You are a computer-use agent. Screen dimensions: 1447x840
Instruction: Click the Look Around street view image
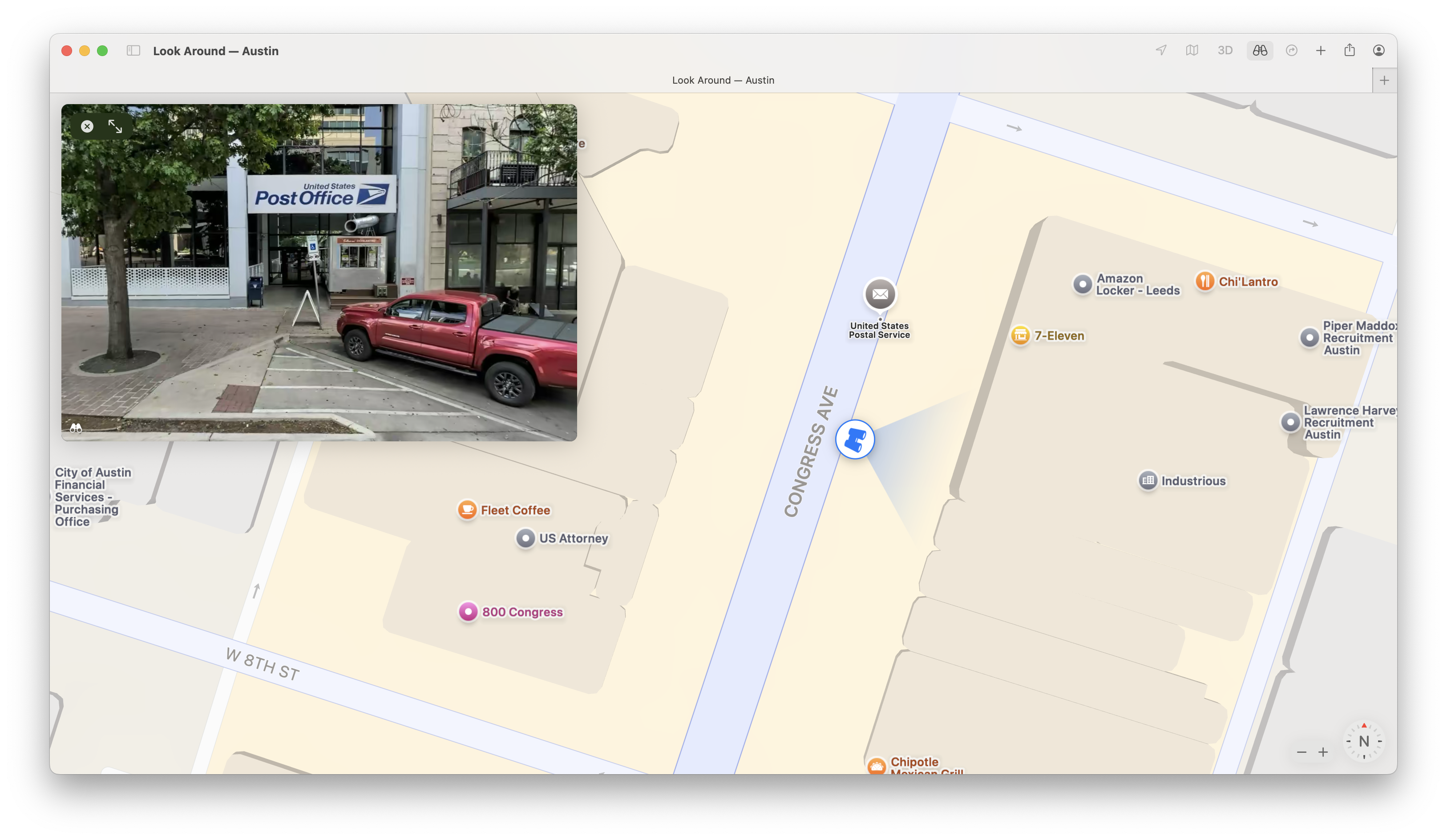point(319,272)
